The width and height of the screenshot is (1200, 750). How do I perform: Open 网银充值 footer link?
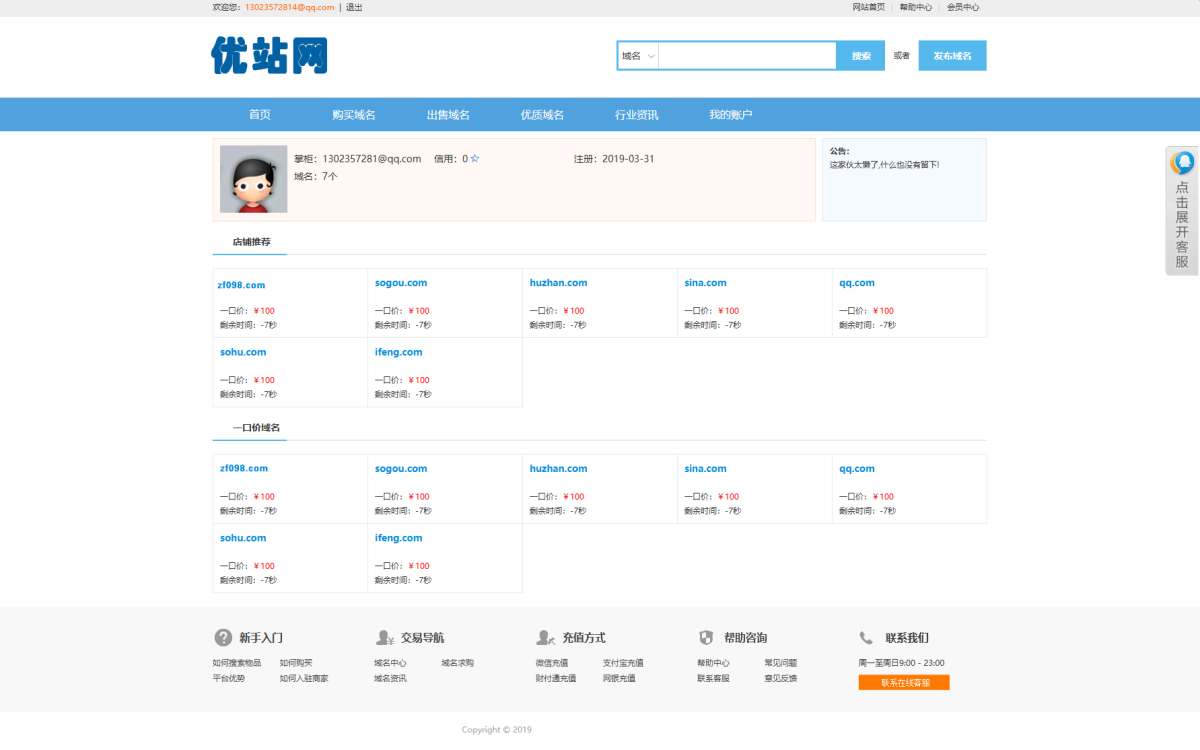coord(619,678)
